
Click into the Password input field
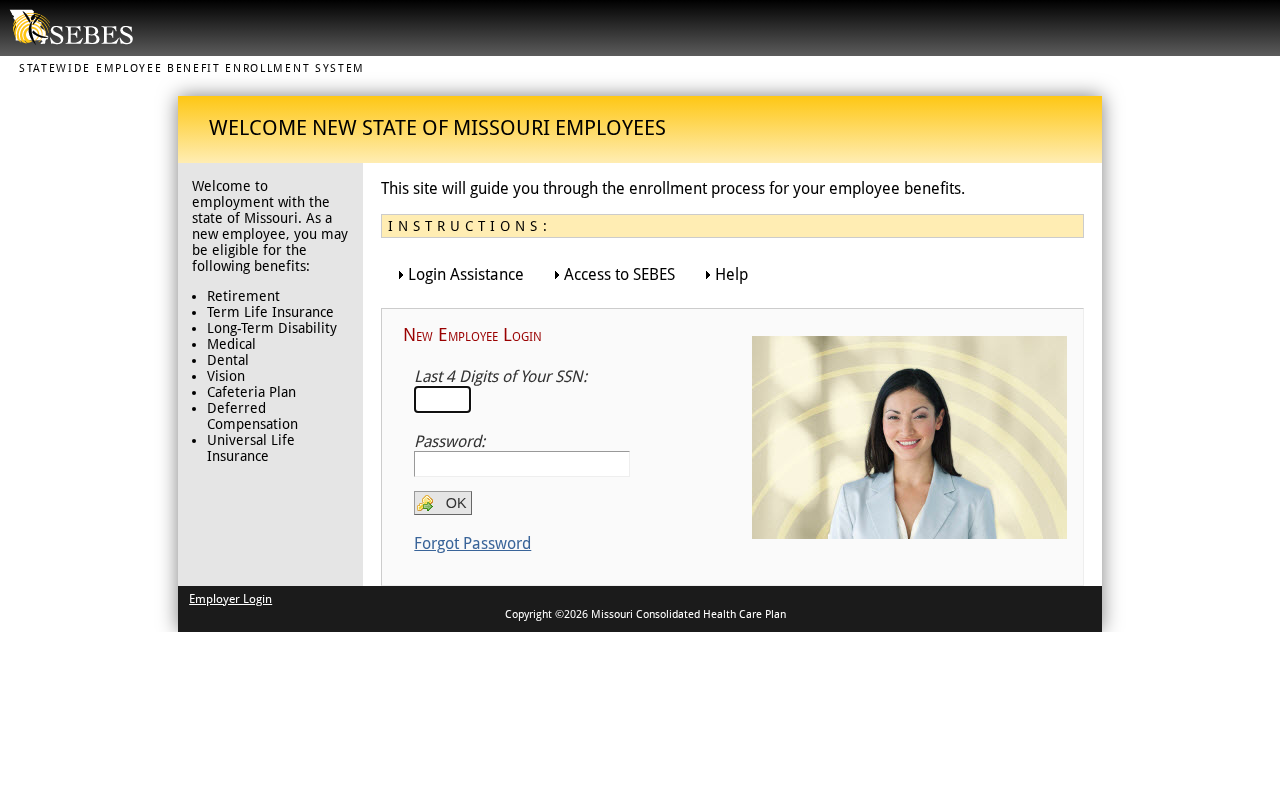pos(521,464)
